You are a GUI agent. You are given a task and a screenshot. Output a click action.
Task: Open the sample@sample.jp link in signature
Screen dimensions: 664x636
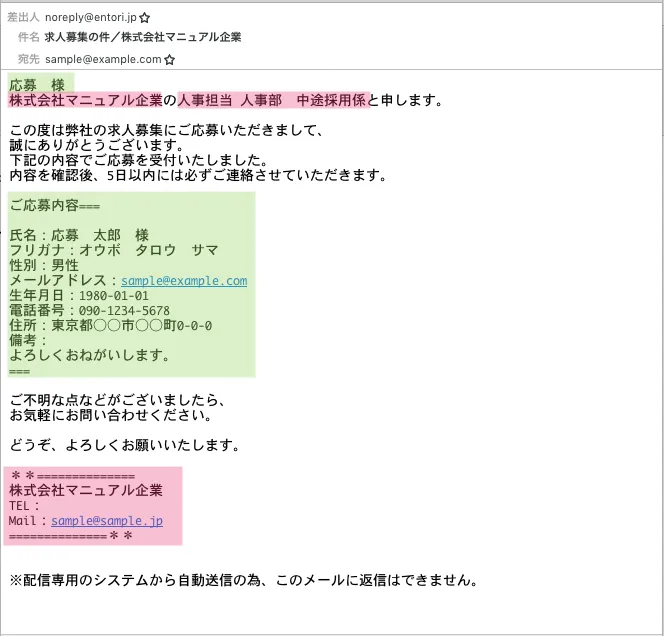point(107,521)
